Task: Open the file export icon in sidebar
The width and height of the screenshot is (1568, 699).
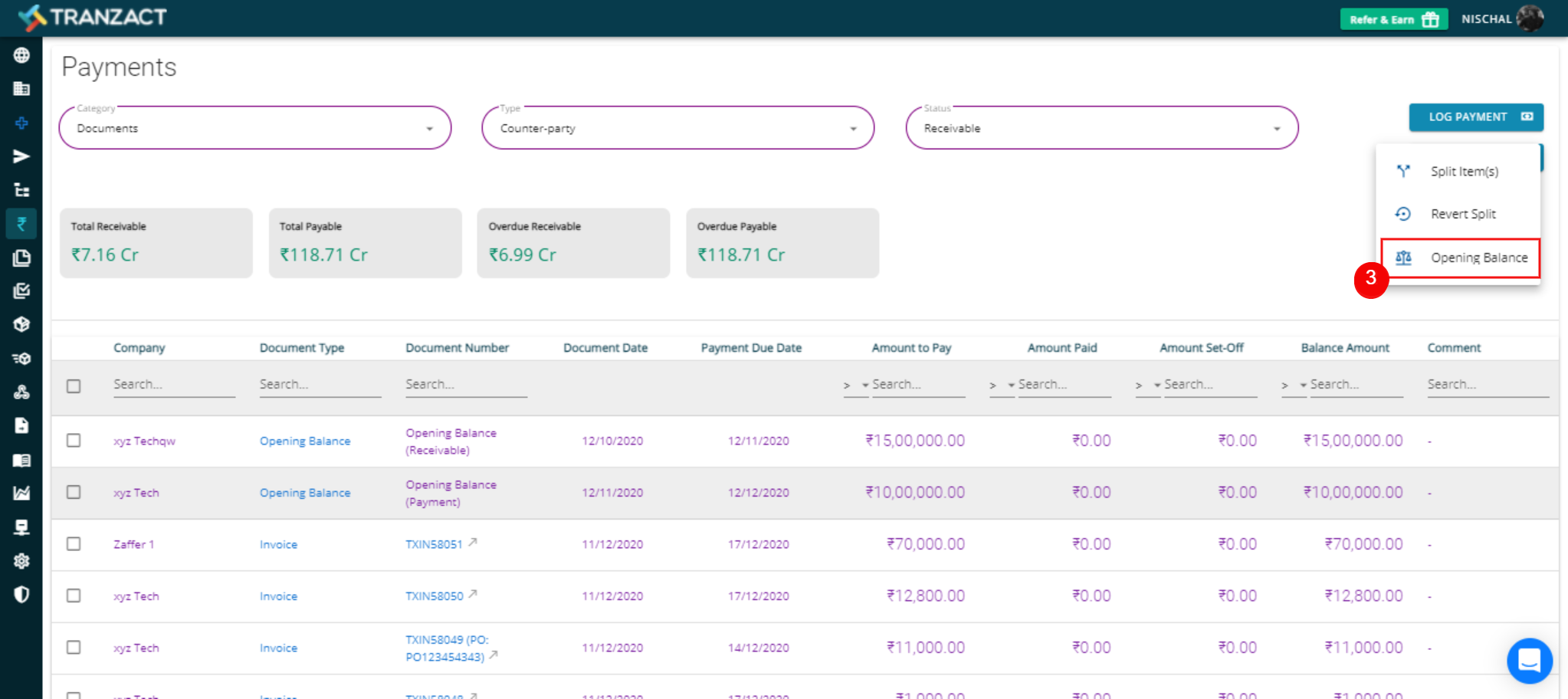Action: point(21,425)
